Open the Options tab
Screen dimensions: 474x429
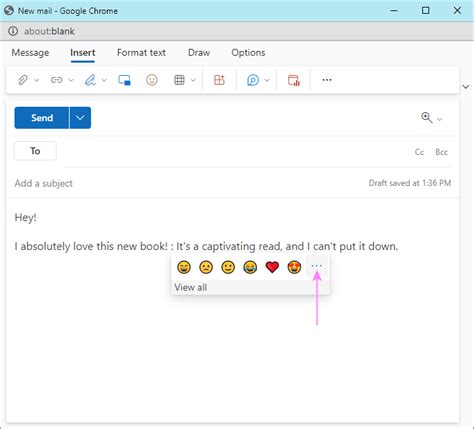[248, 53]
